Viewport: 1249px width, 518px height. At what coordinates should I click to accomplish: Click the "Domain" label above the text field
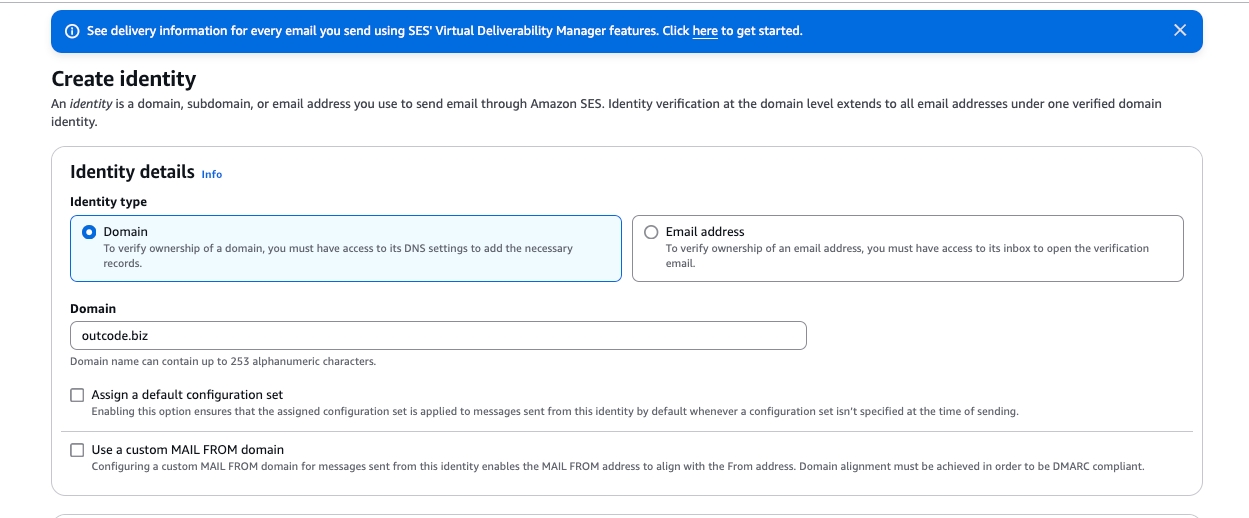[x=93, y=309]
